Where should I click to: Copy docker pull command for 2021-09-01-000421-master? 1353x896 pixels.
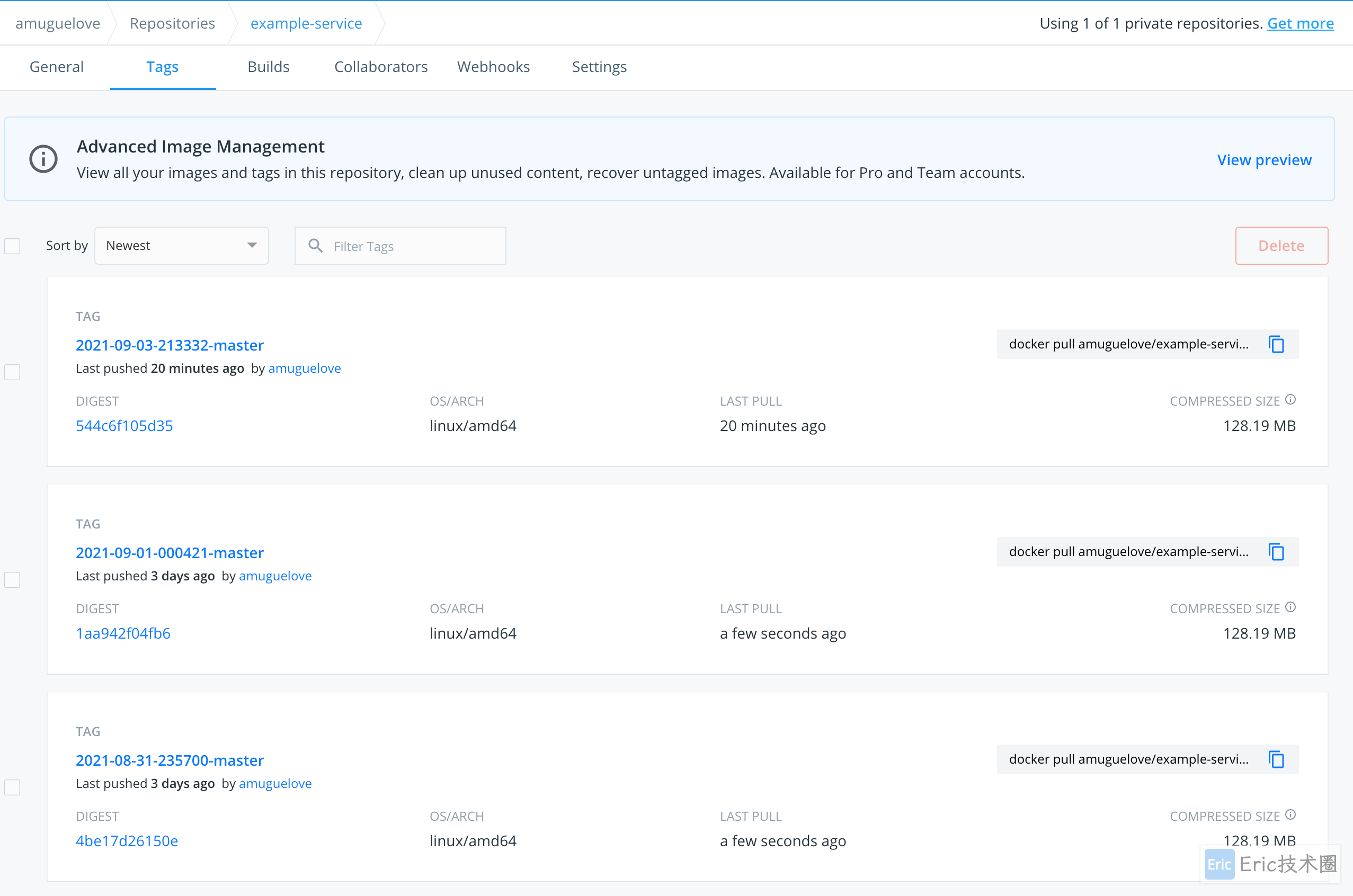pos(1276,552)
